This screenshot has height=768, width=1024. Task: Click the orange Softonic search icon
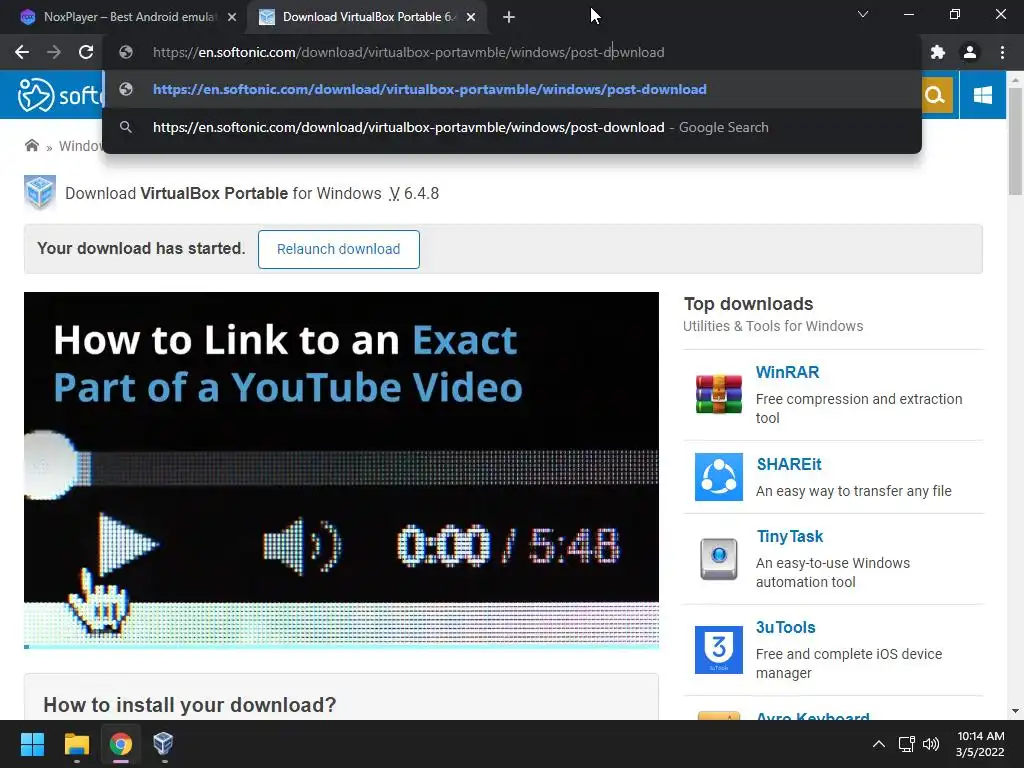[x=935, y=95]
